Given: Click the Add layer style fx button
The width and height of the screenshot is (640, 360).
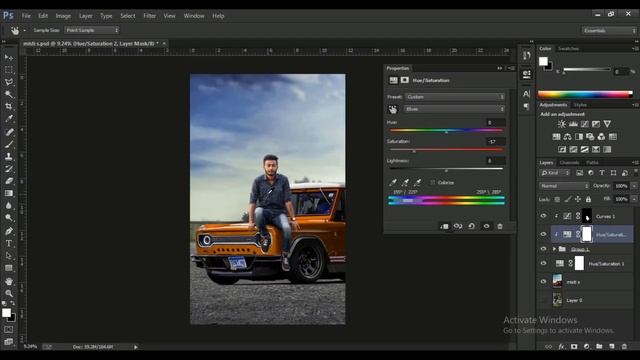Looking at the screenshot, I should tap(562, 347).
